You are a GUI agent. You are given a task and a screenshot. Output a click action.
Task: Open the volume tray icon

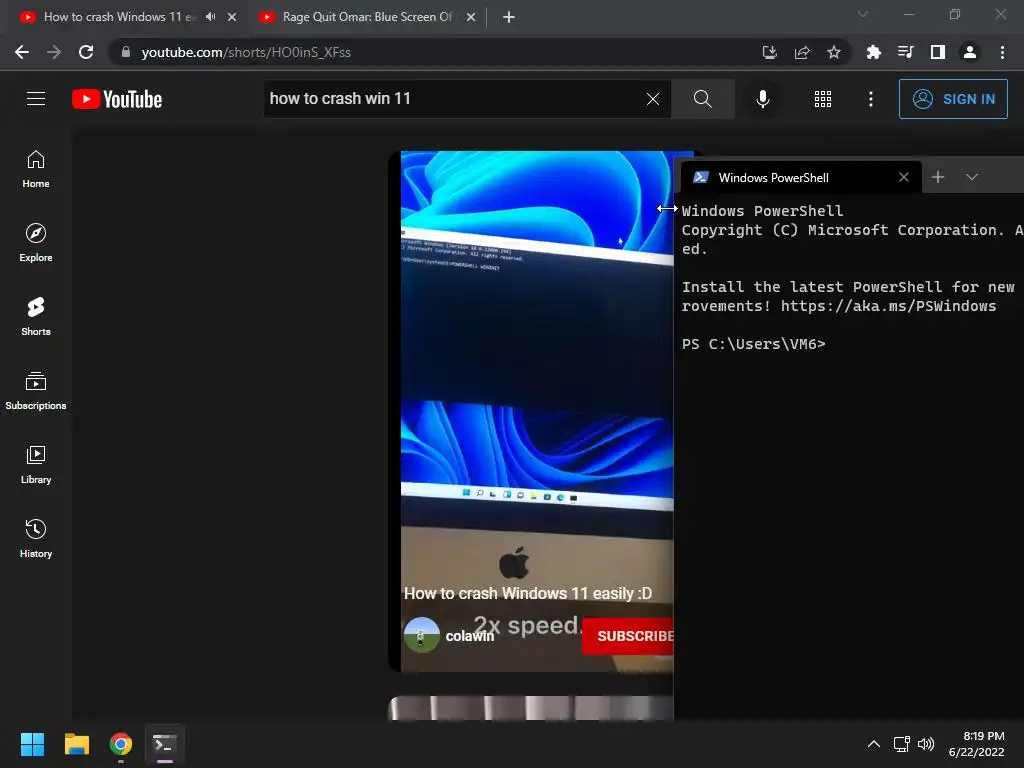926,744
